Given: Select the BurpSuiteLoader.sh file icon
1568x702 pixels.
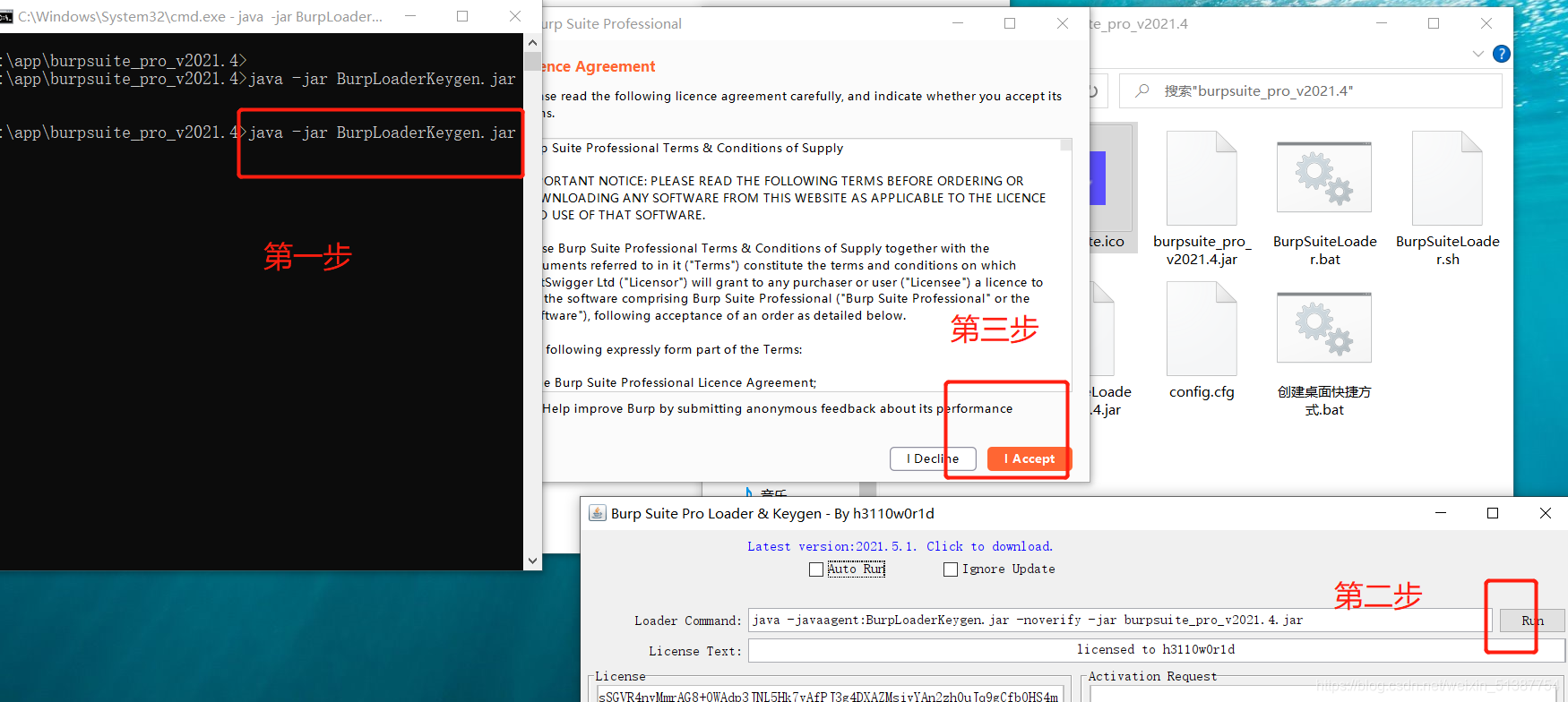Looking at the screenshot, I should (1447, 178).
